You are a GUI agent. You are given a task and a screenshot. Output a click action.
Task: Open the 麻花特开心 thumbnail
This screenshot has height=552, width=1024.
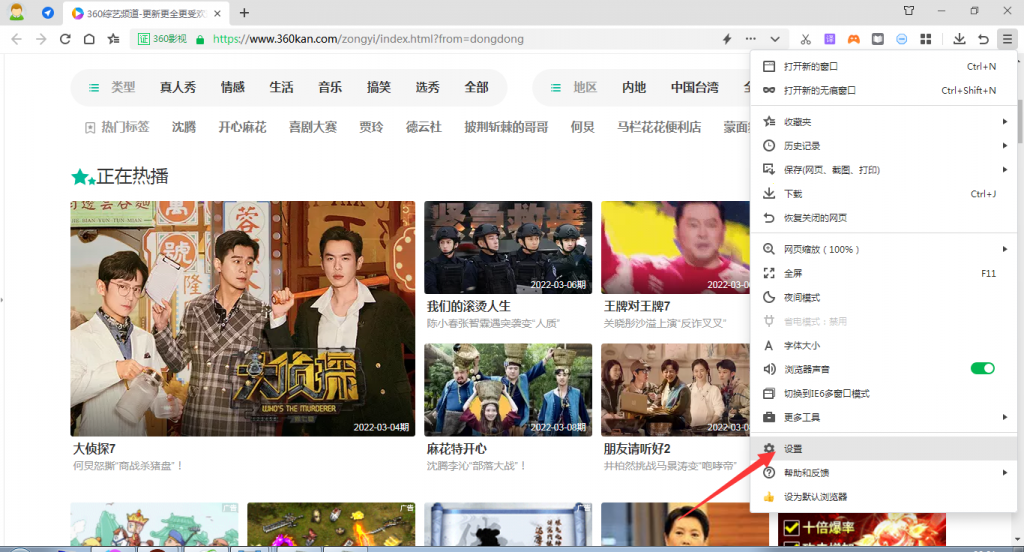click(x=508, y=390)
